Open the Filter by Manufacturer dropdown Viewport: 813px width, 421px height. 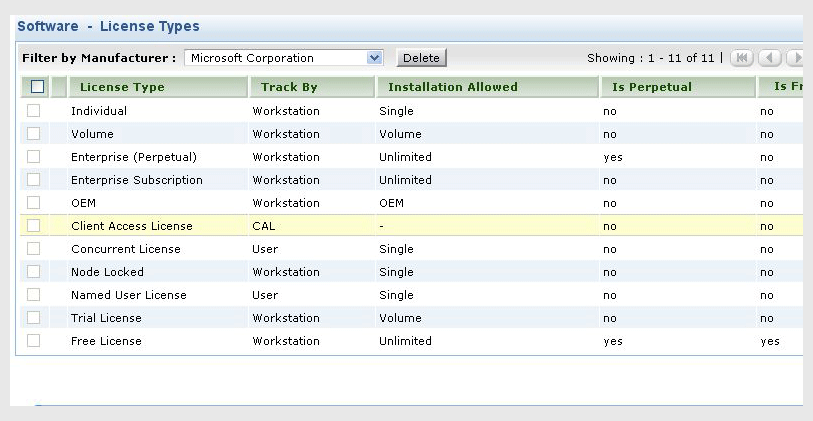375,58
